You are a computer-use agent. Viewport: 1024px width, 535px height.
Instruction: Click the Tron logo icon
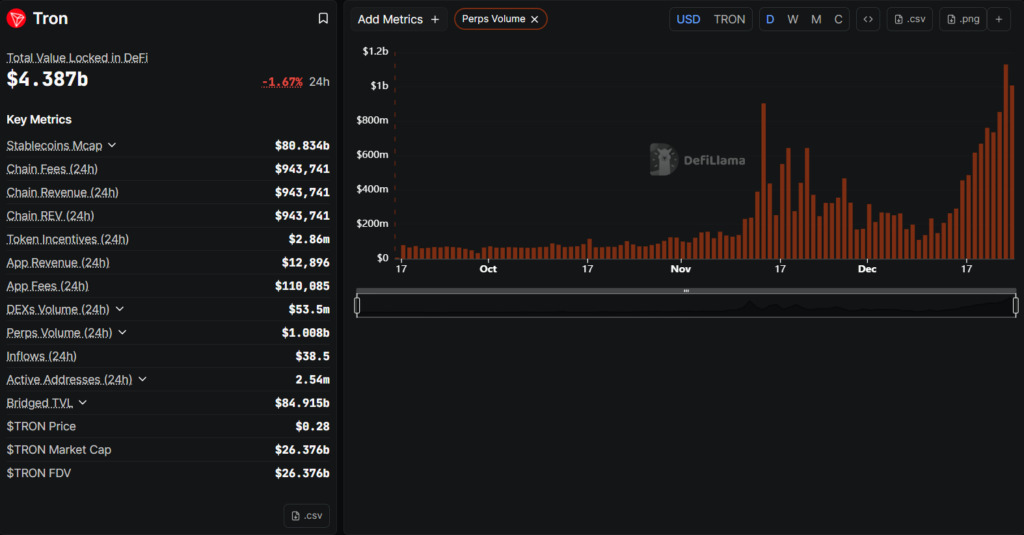pos(16,19)
